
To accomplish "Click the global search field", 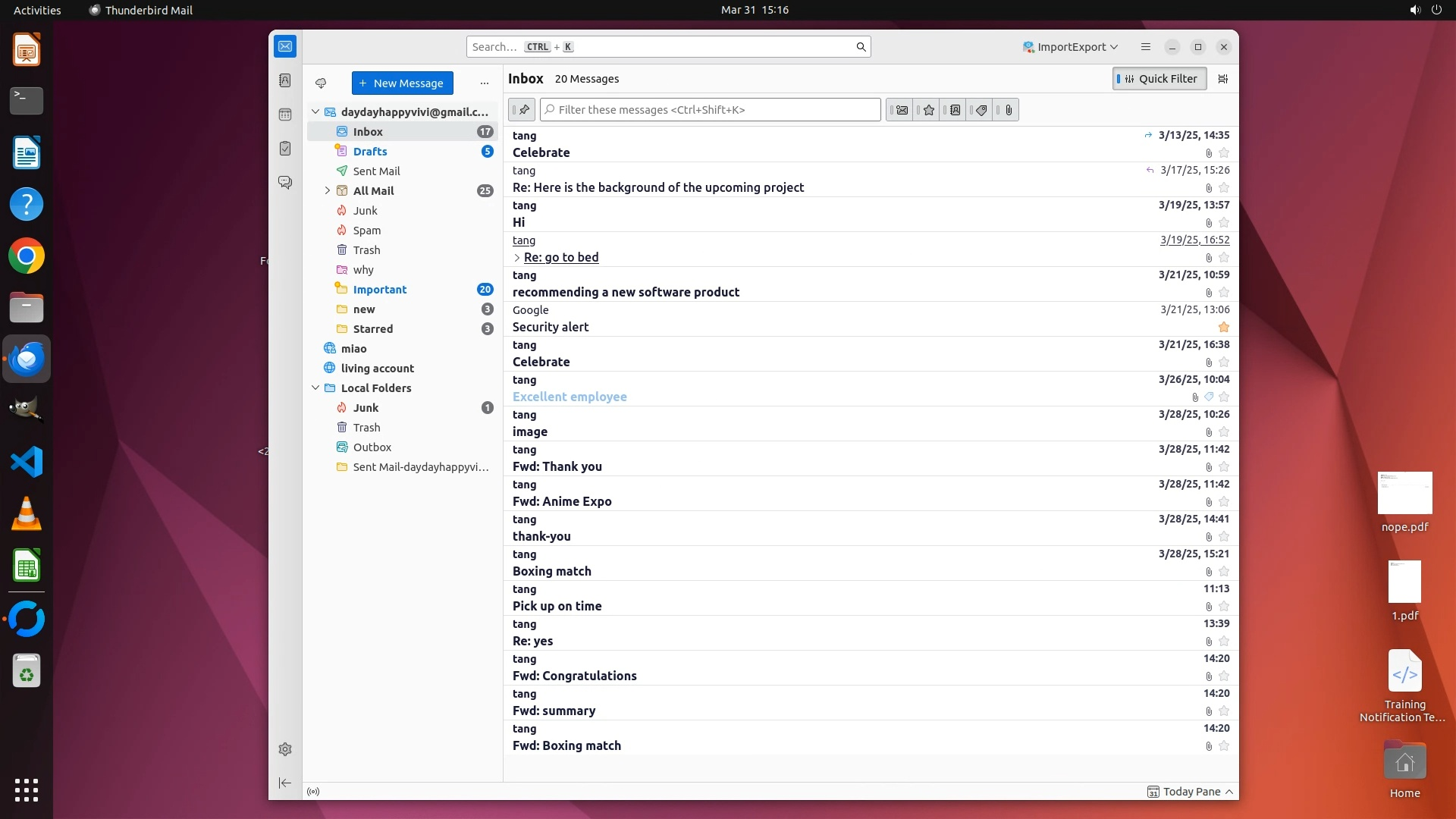I will [x=660, y=47].
